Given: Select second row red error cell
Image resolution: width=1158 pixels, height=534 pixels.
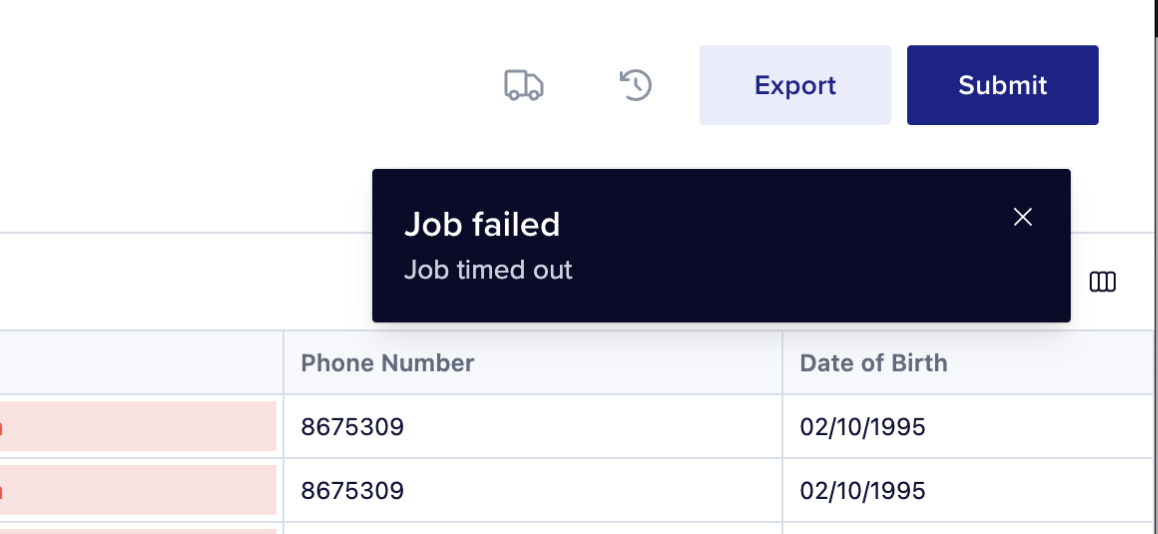Looking at the screenshot, I should [x=138, y=490].
